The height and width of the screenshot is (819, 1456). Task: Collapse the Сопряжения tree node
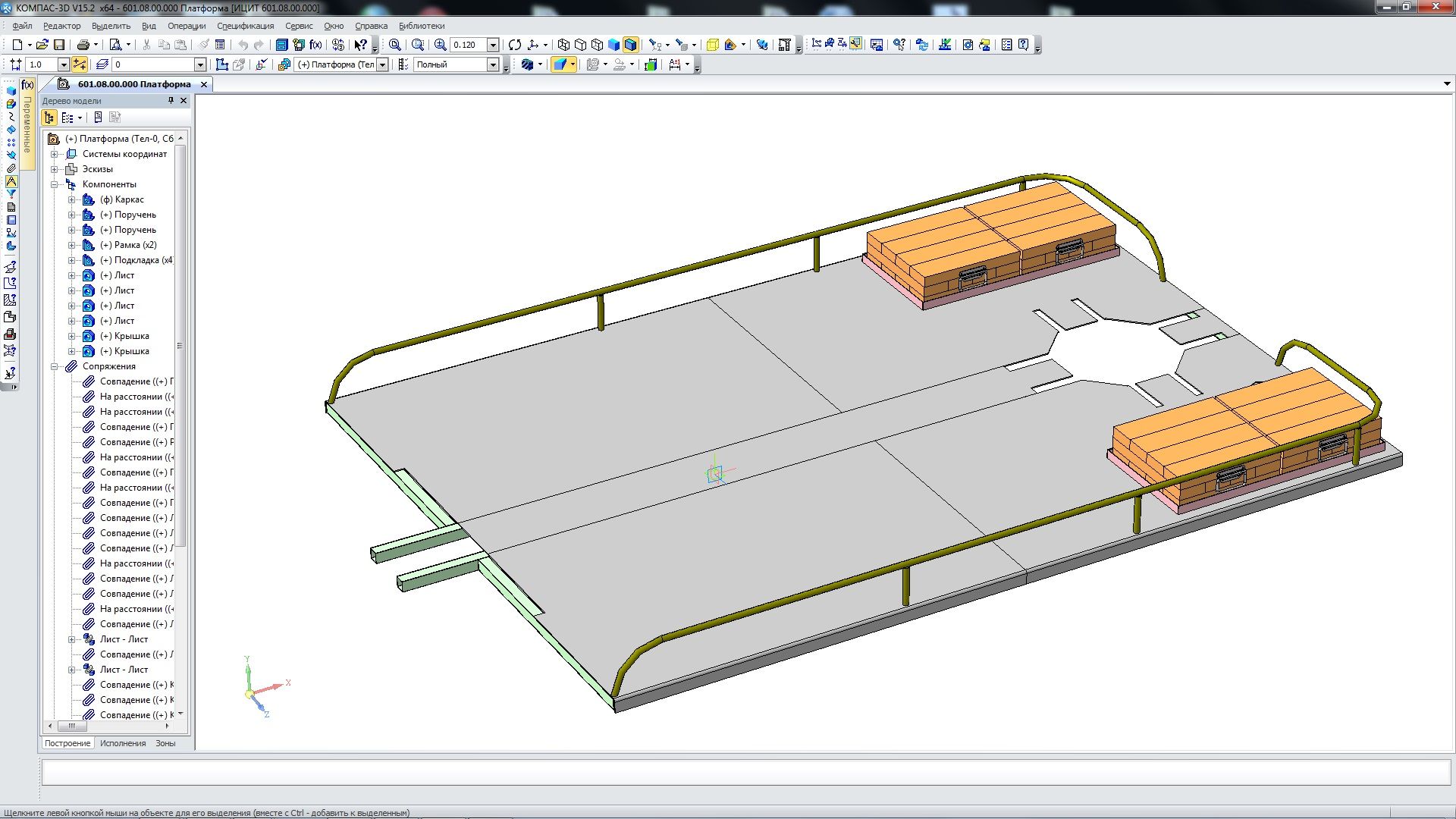coord(55,366)
